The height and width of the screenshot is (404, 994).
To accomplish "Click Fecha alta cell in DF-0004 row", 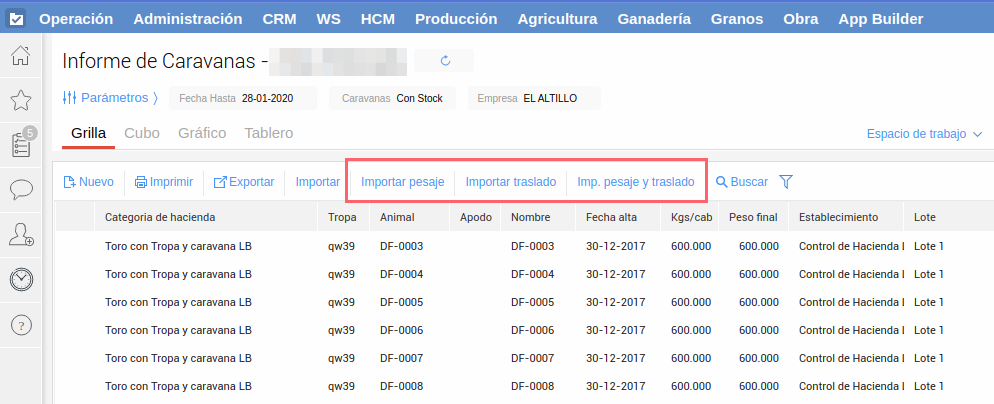I will coord(616,274).
